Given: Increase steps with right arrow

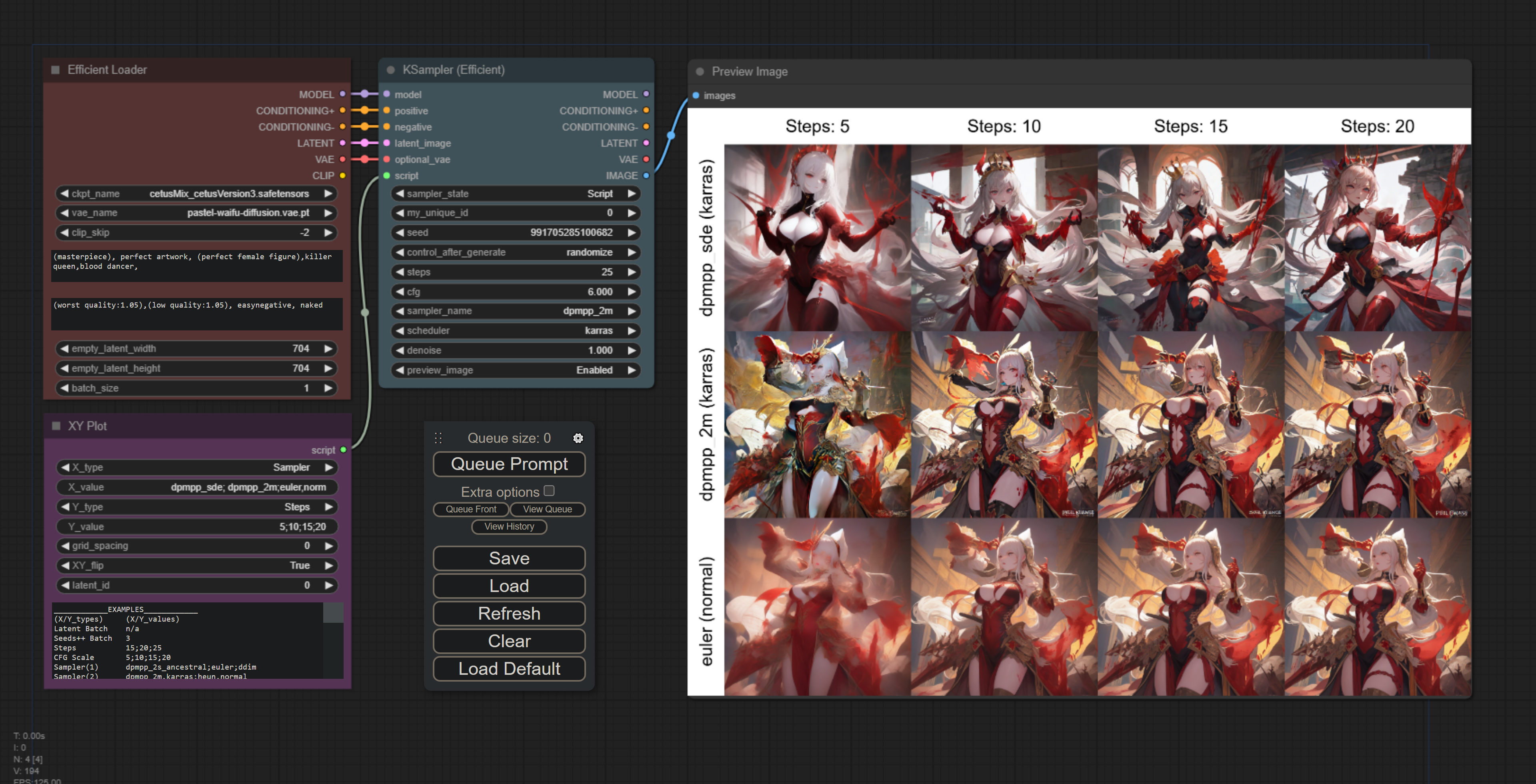Looking at the screenshot, I should click(x=632, y=272).
